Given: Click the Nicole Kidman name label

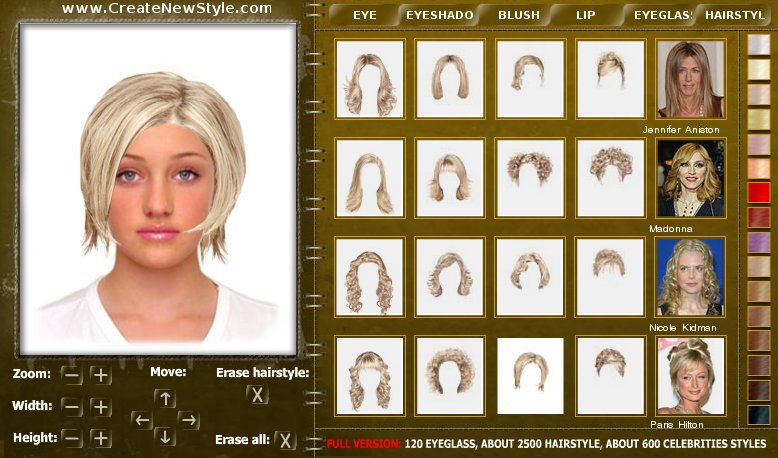Looking at the screenshot, I should tap(683, 327).
